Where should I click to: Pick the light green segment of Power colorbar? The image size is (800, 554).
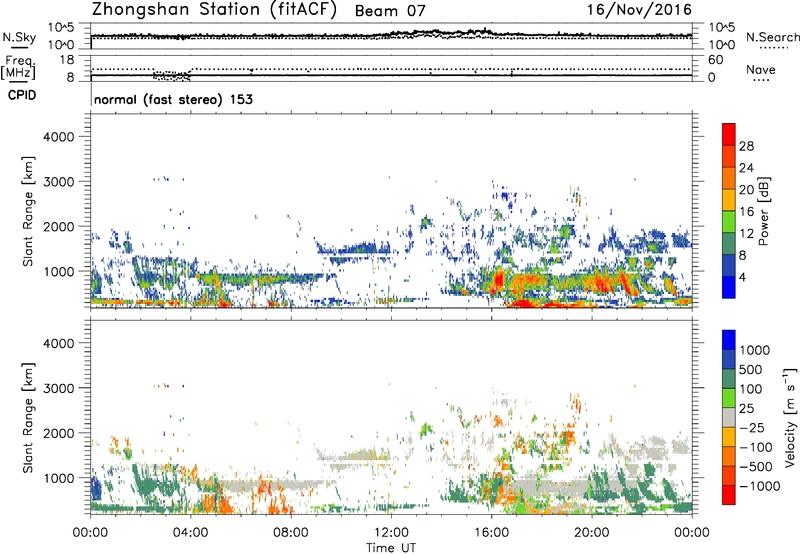pos(729,222)
